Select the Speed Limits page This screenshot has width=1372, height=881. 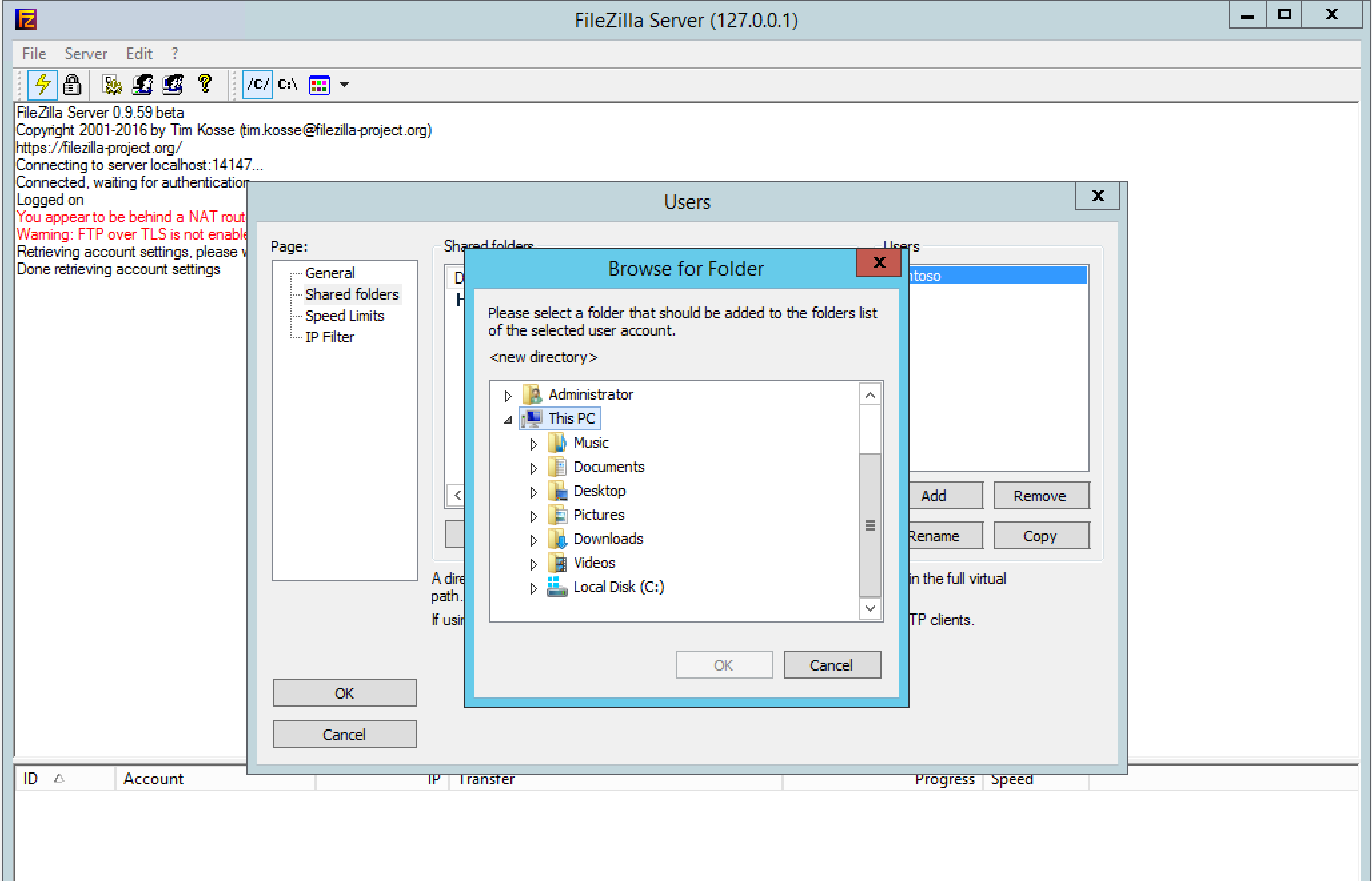coord(344,316)
